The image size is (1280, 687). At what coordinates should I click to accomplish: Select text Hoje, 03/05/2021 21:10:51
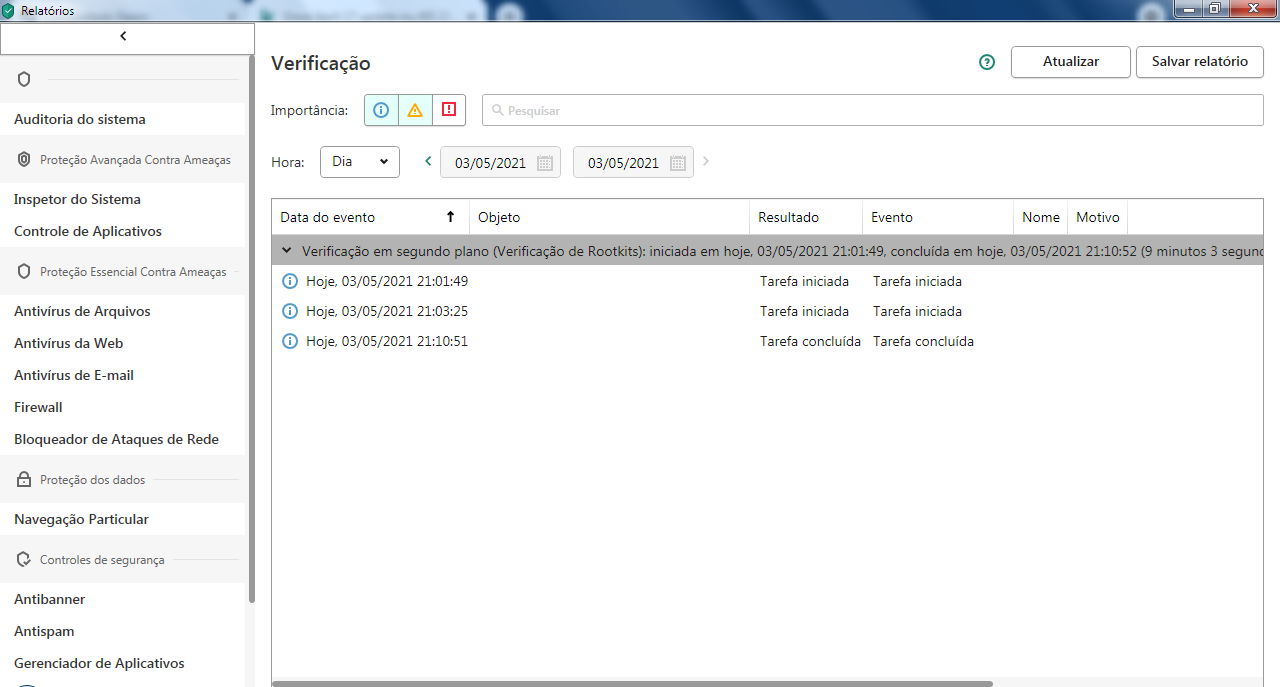387,342
